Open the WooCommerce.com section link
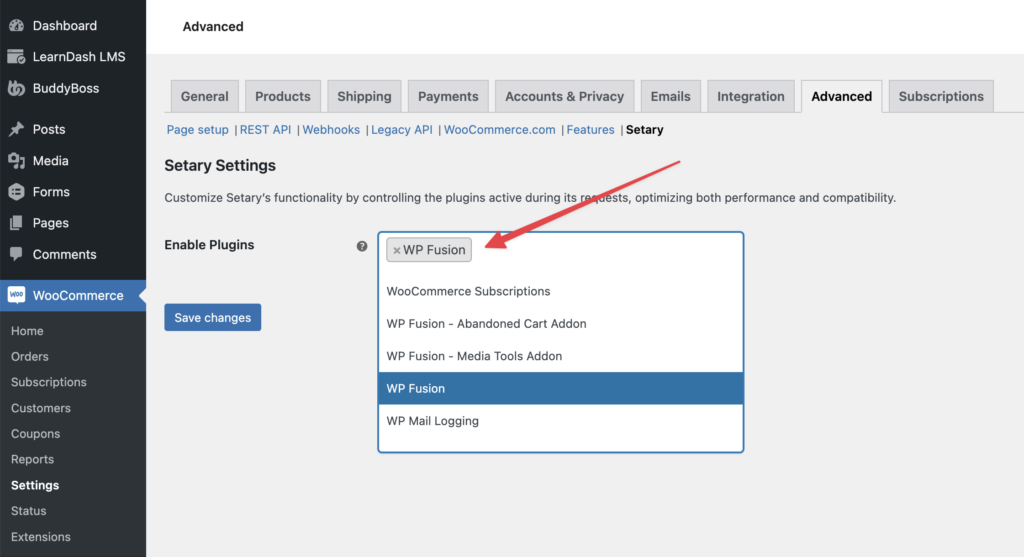Screen dimensions: 1024x557 [x=500, y=129]
